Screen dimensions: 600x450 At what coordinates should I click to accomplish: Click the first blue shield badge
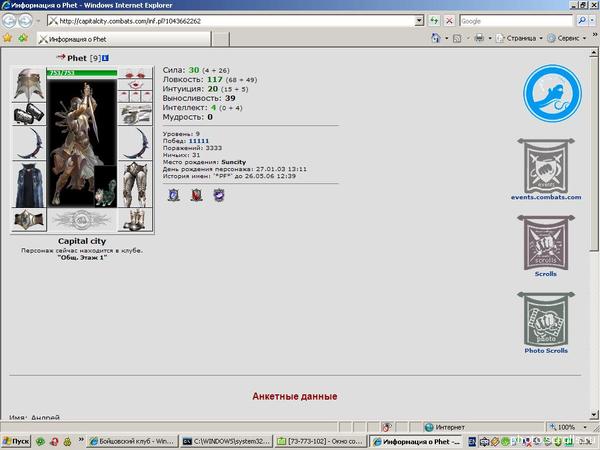pos(174,195)
